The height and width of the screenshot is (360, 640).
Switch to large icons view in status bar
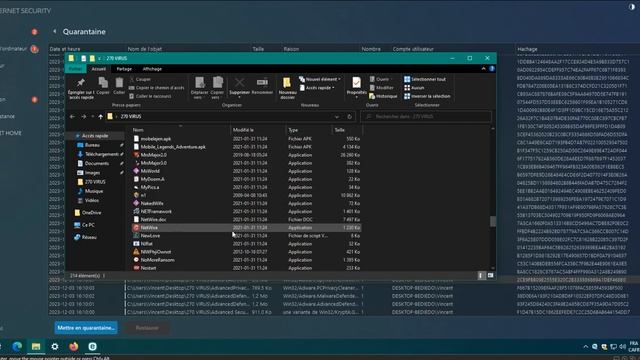(x=490, y=276)
